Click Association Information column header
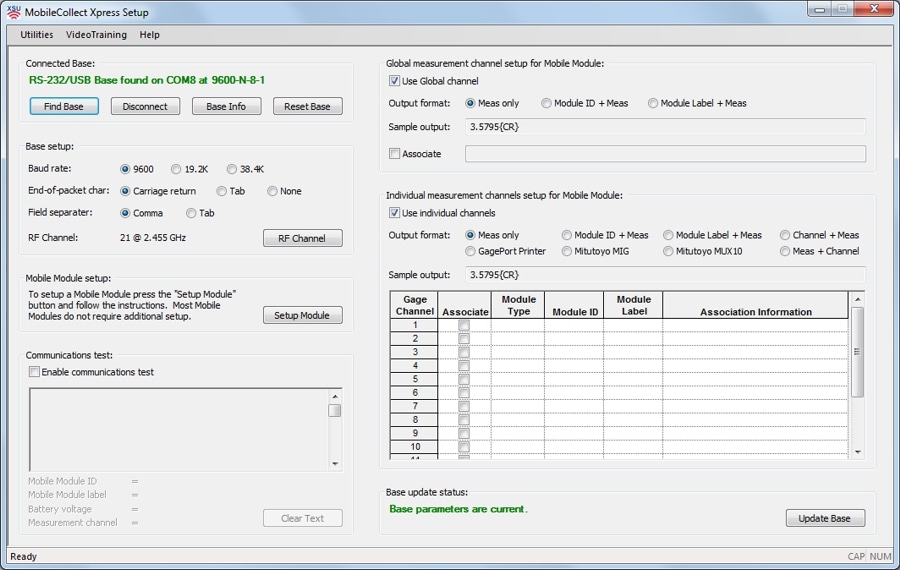Viewport: 900px width, 570px height. pos(755,305)
